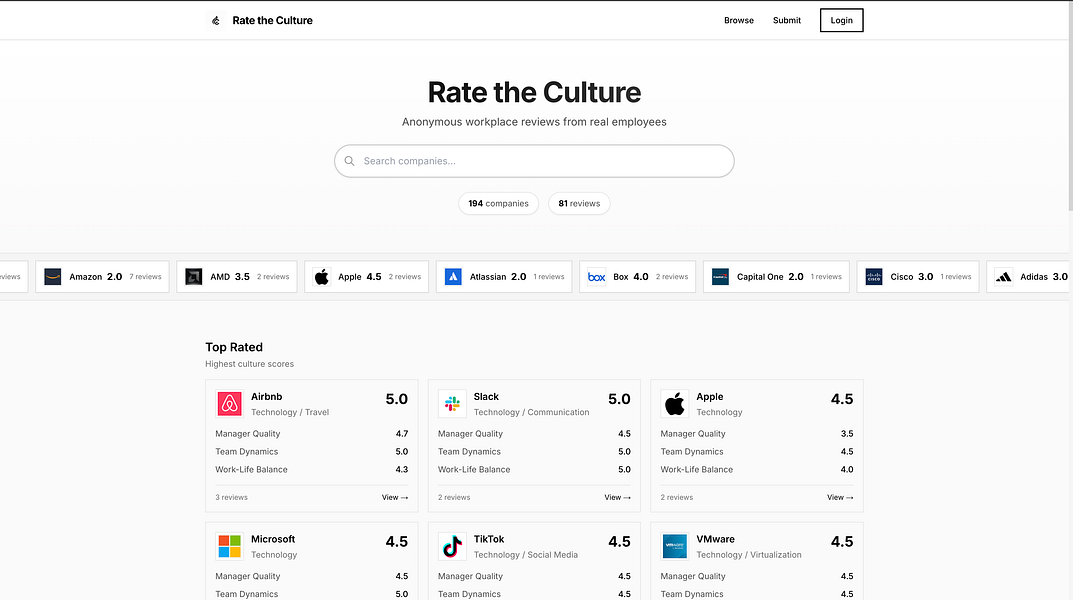The width and height of the screenshot is (1073, 600).
Task: Click the Microsoft logo in Top Rated
Action: [229, 546]
